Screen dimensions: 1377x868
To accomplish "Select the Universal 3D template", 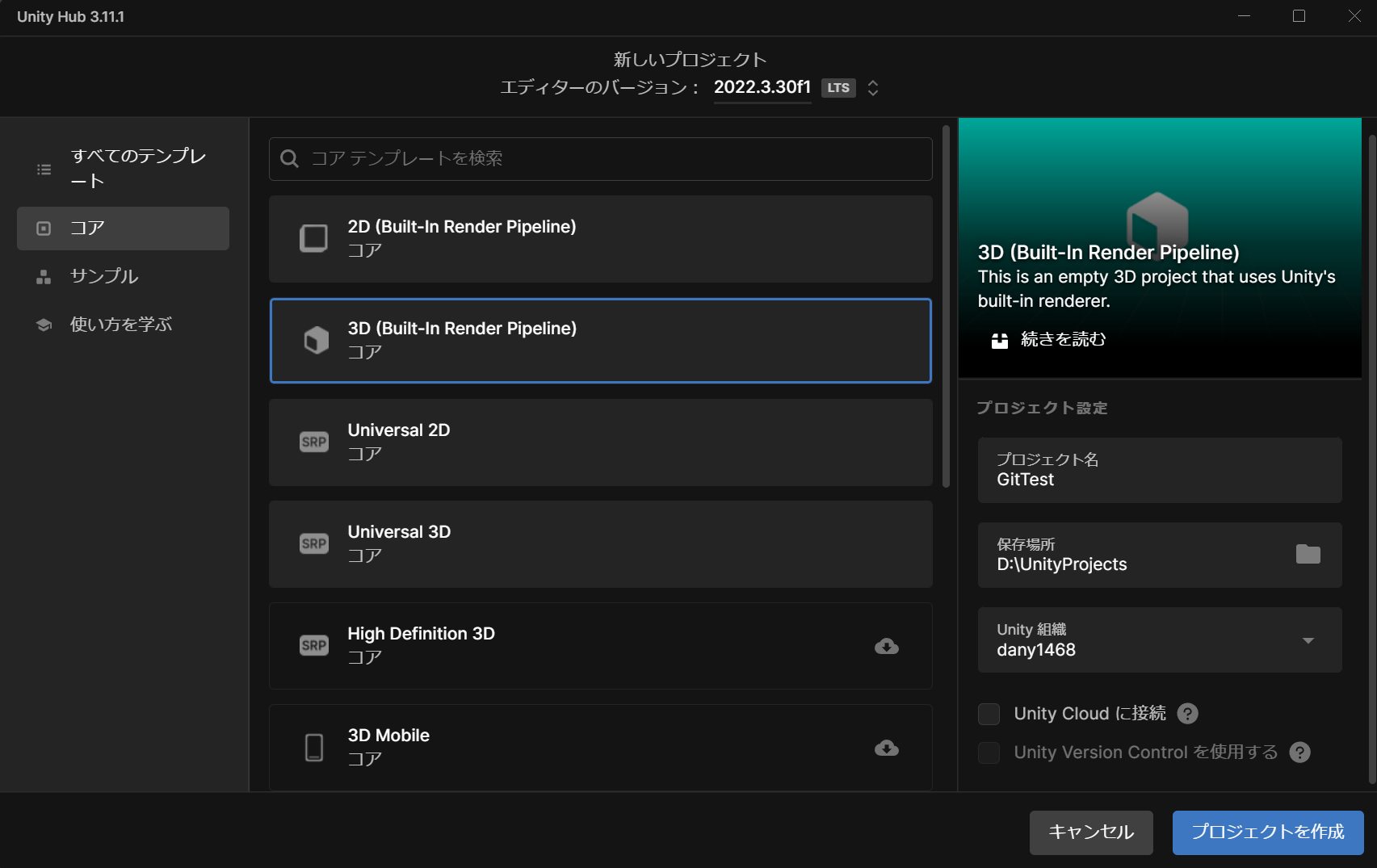I will (x=600, y=544).
